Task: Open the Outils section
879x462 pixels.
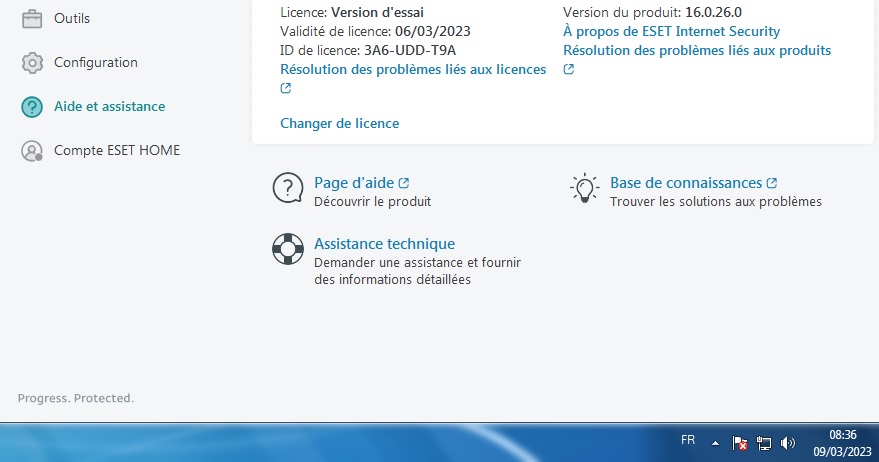Action: [x=72, y=19]
